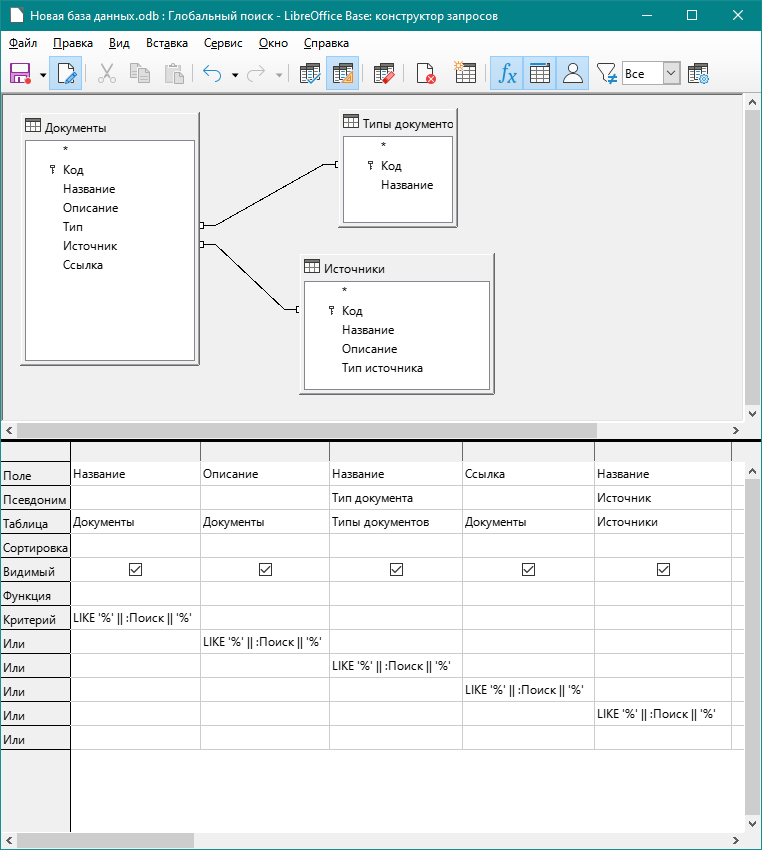Uncheck Visible for the Источник alias column
This screenshot has height=850, width=762.
[x=663, y=570]
